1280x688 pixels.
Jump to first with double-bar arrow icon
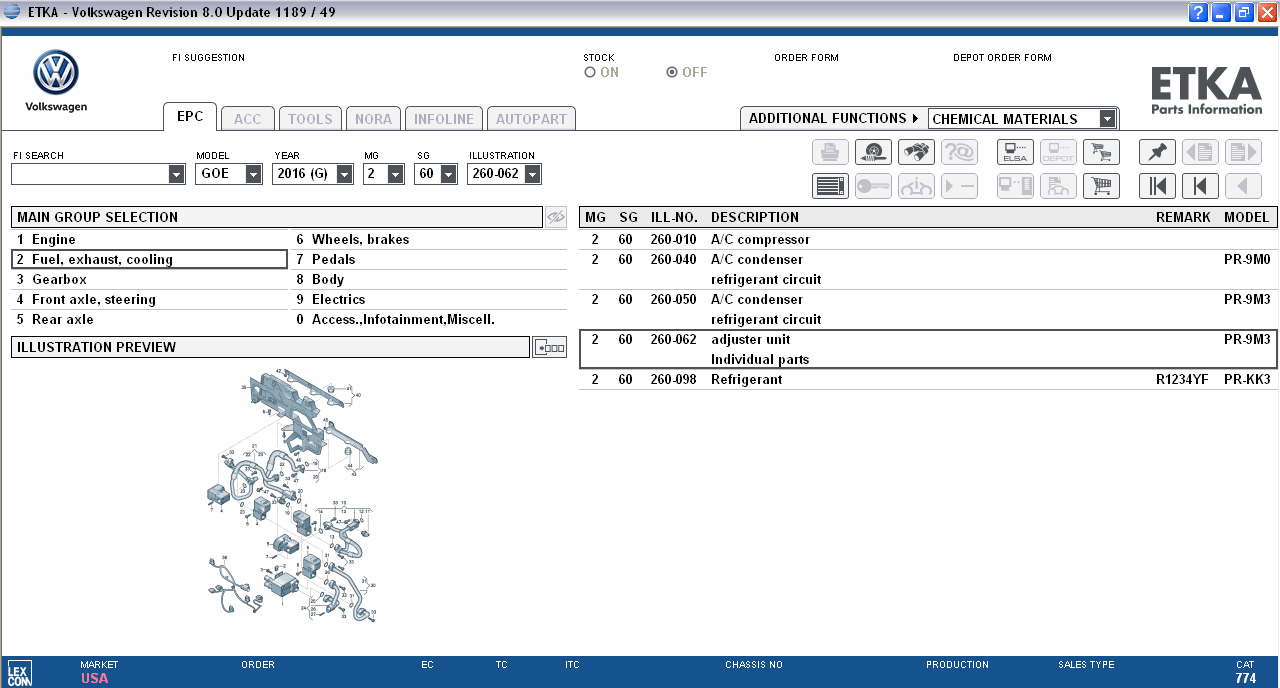coord(1157,186)
